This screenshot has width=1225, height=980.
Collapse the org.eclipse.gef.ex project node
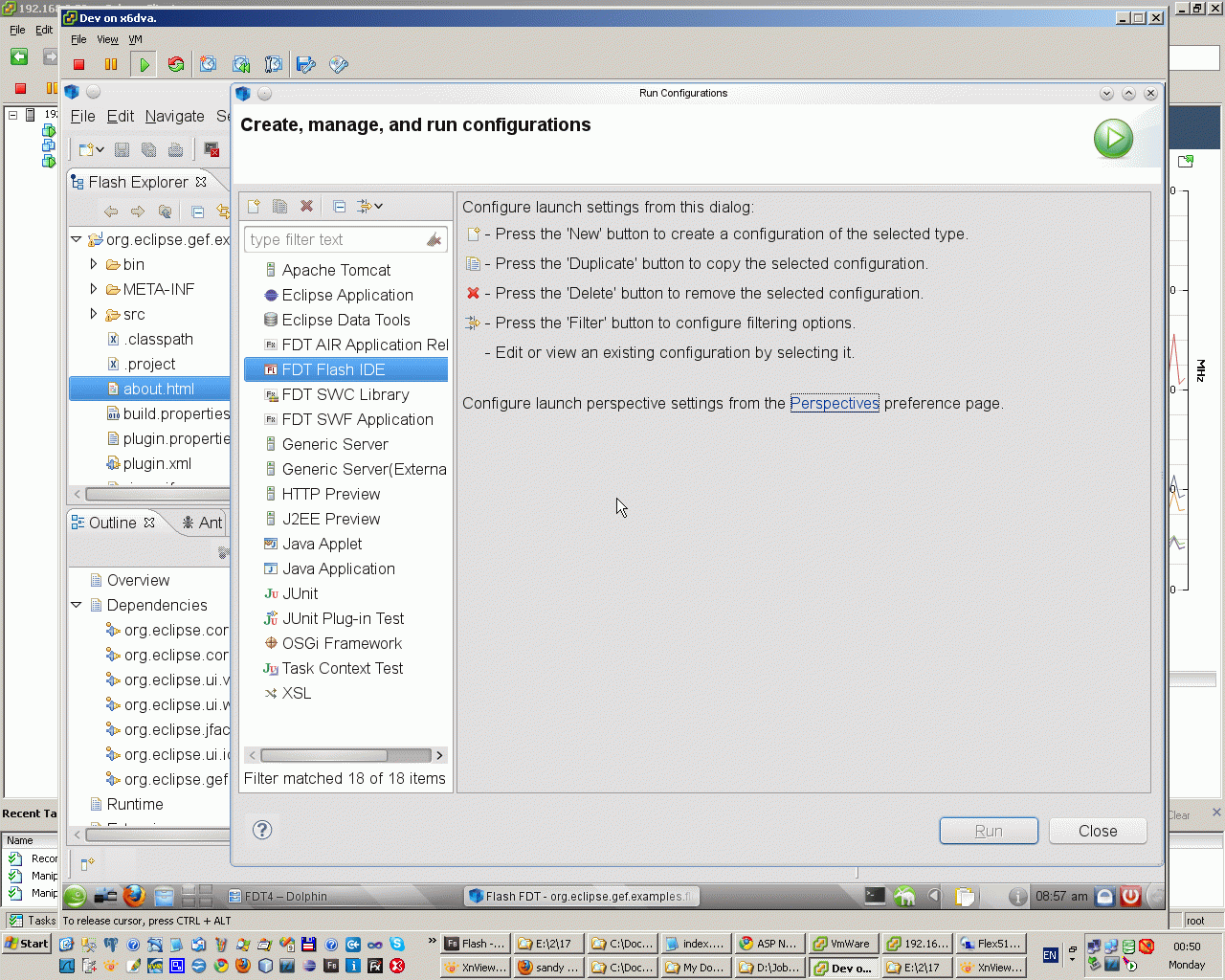click(x=77, y=238)
